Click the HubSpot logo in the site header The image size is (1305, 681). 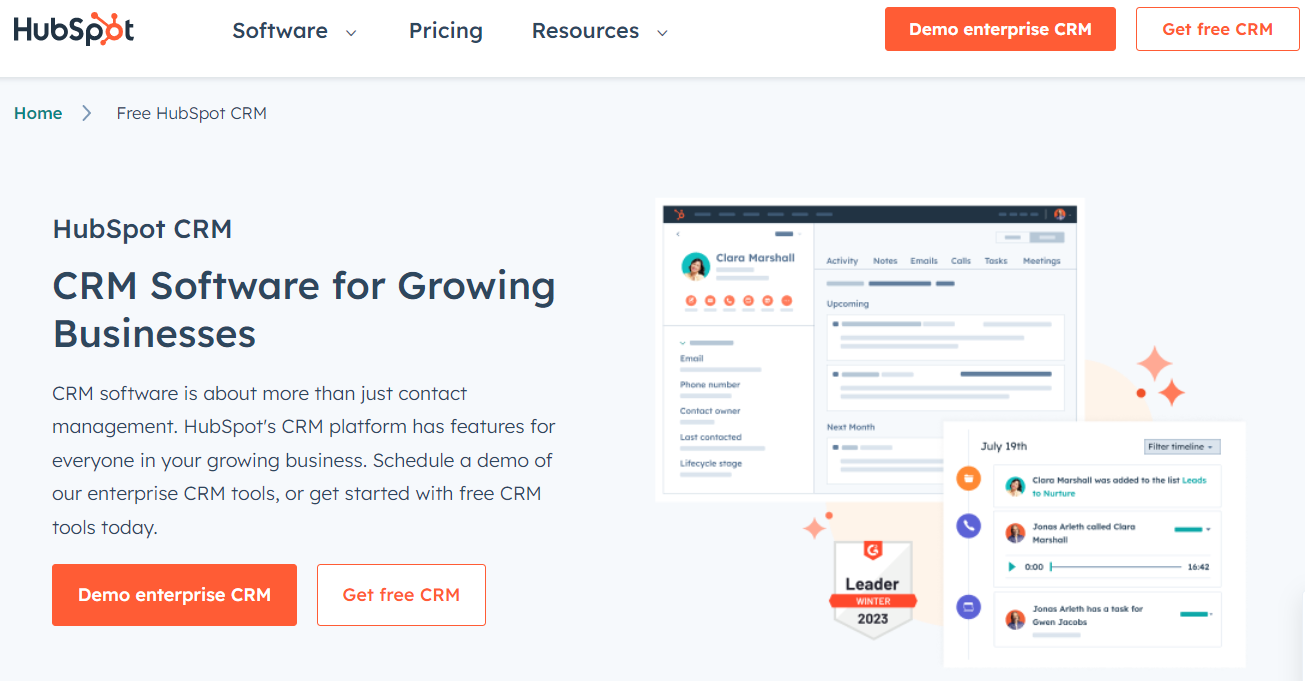pyautogui.click(x=73, y=30)
